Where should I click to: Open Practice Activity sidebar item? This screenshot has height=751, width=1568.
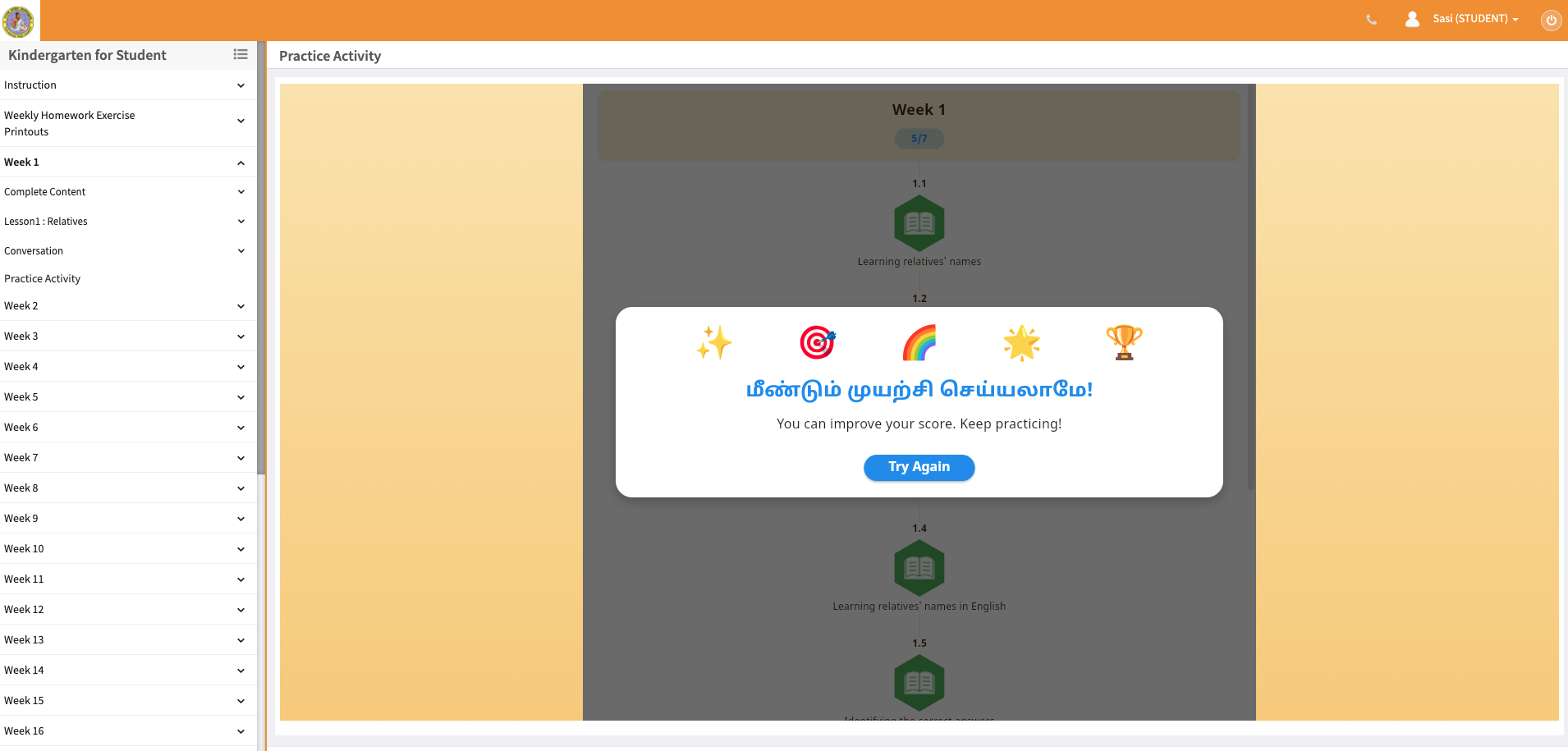click(43, 279)
